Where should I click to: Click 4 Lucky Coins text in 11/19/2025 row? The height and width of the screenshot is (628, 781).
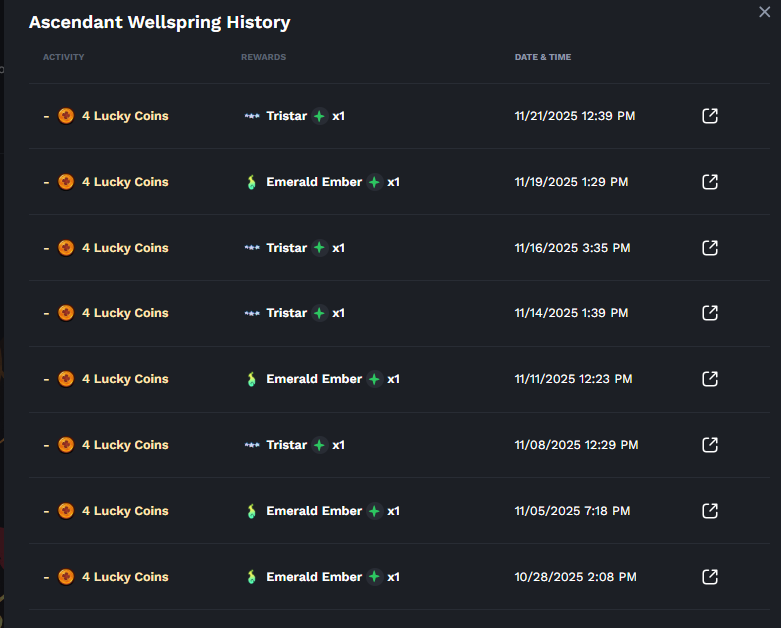tap(125, 182)
